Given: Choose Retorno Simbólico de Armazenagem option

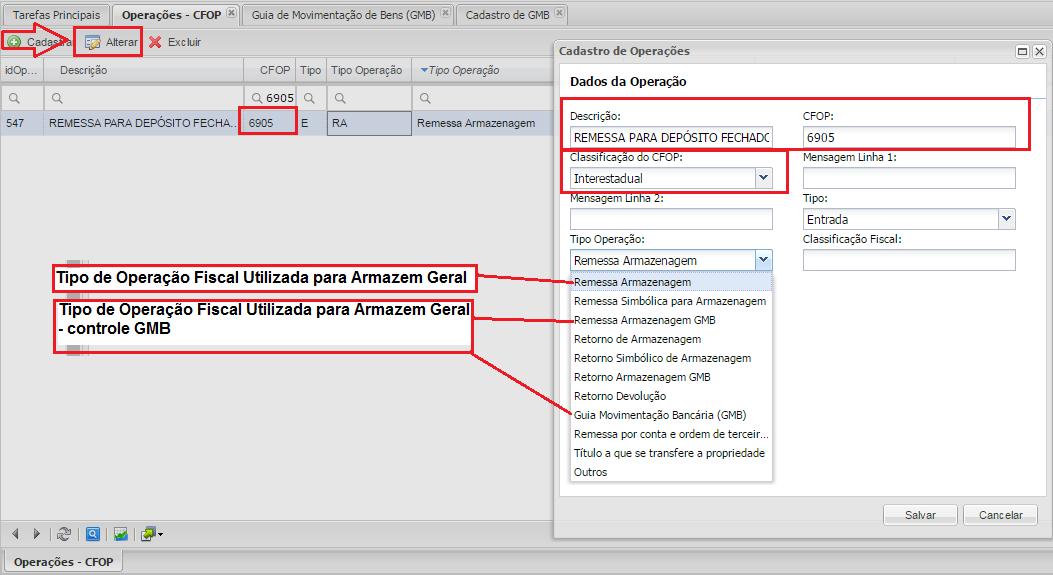Looking at the screenshot, I should click(672, 358).
